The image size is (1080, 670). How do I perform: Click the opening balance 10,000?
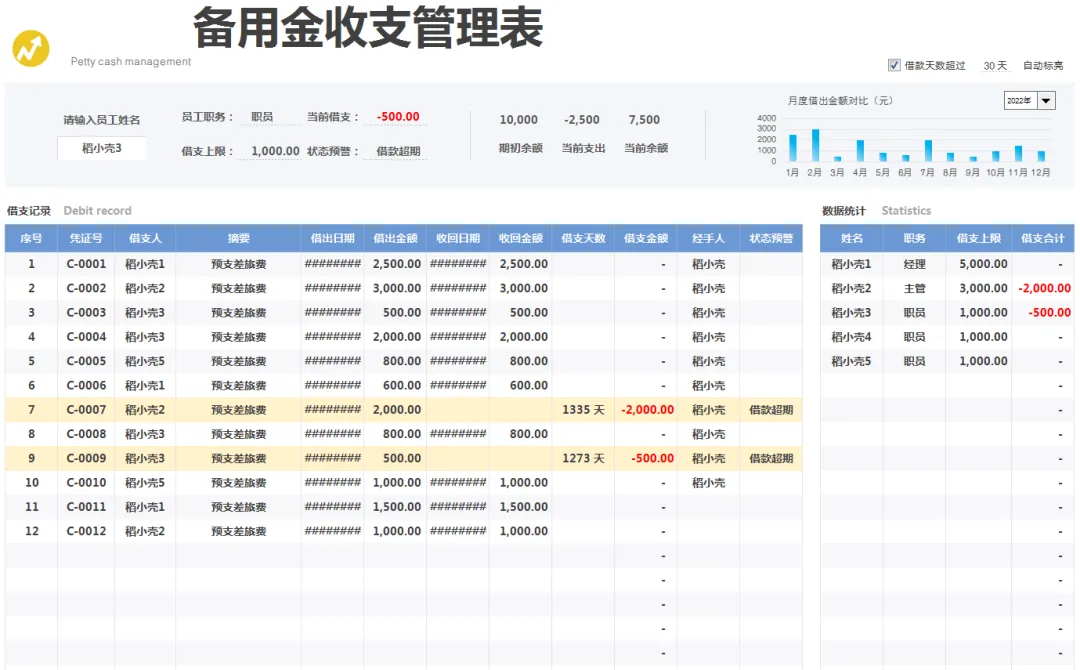click(x=519, y=120)
